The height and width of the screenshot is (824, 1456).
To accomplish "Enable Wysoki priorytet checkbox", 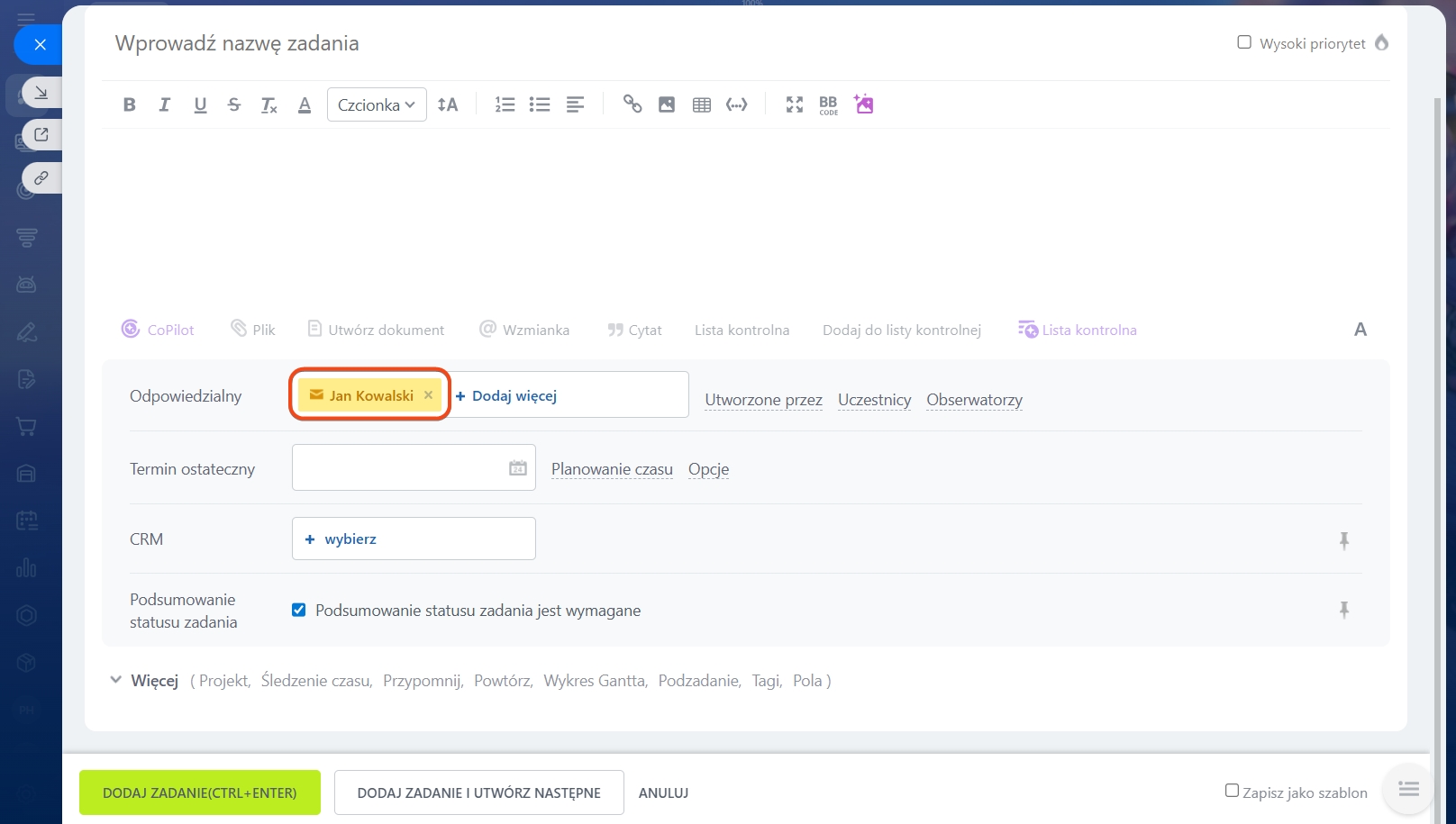I will pos(1244,42).
